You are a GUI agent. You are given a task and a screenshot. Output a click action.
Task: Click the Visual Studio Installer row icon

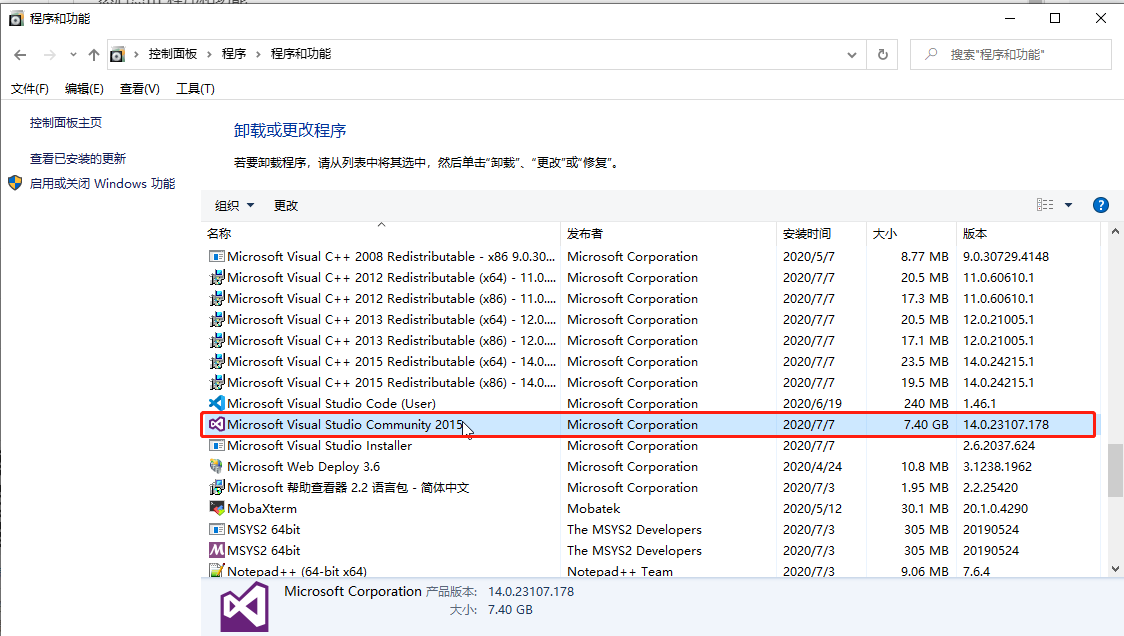216,445
